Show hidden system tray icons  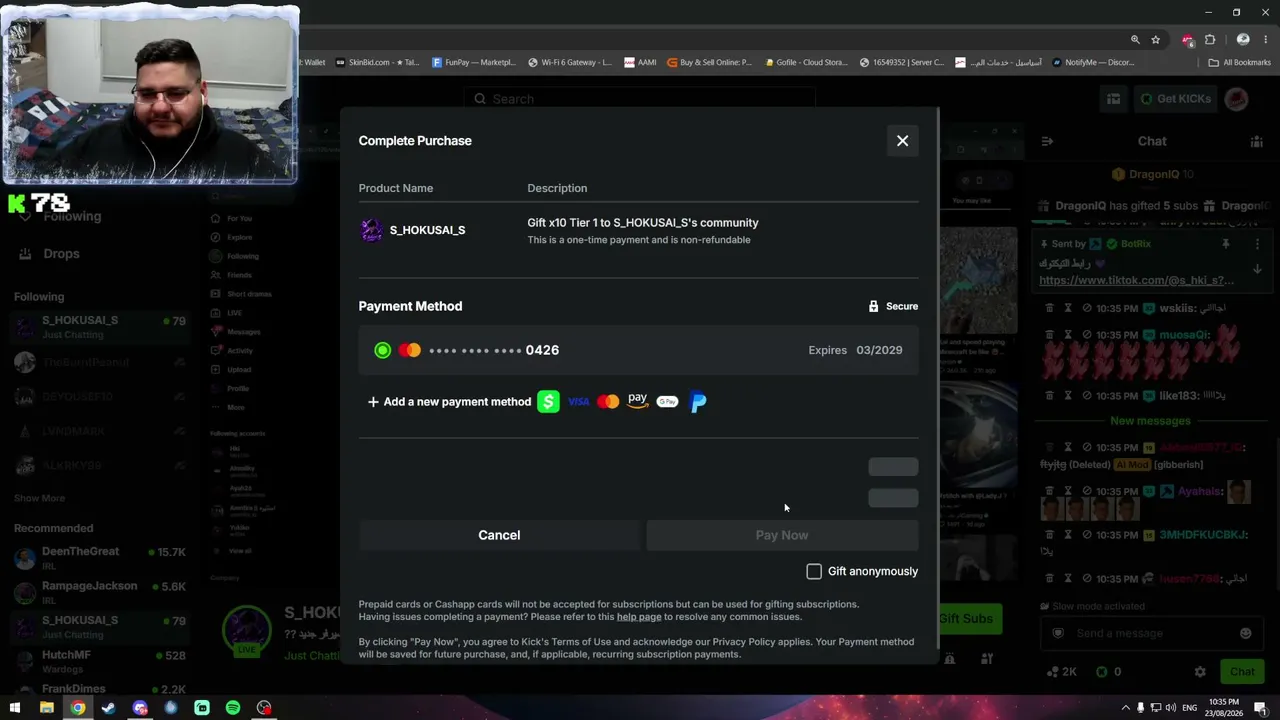[1125, 708]
